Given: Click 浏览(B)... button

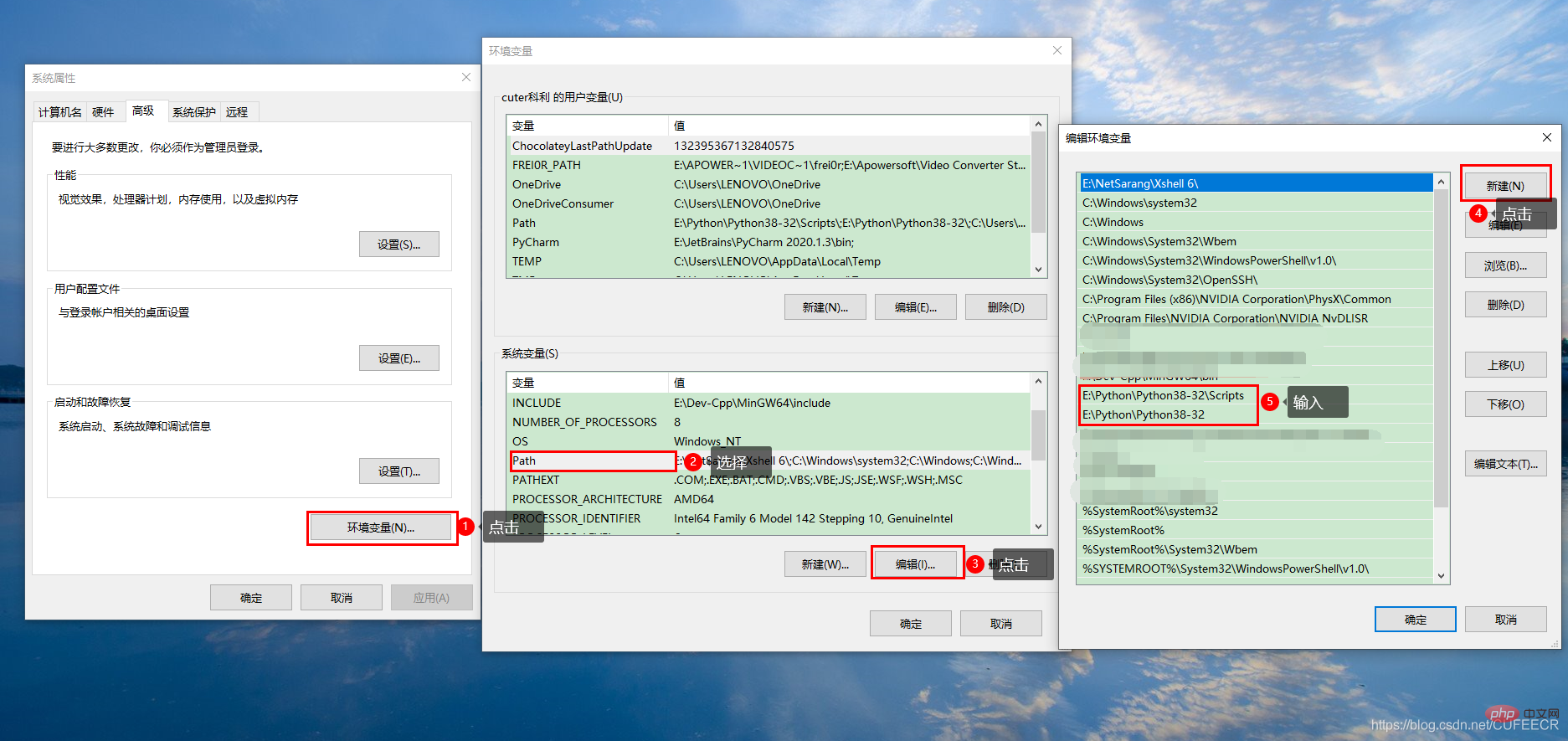Looking at the screenshot, I should pos(1504,265).
